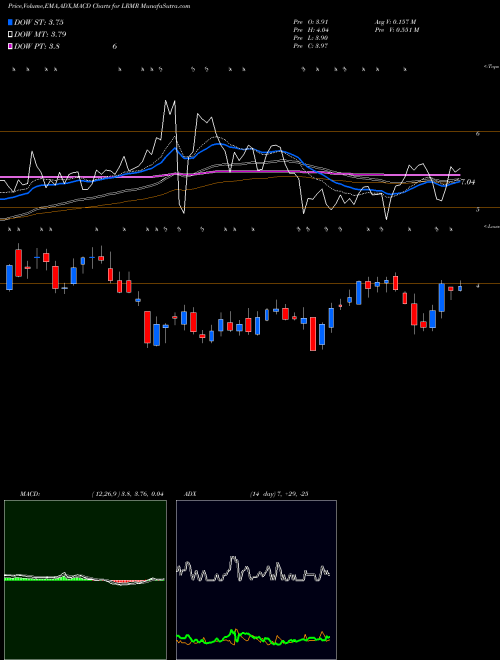The width and height of the screenshot is (500, 660).
Task: Click the 'Pre L: 3.90' value
Action: [311, 38]
